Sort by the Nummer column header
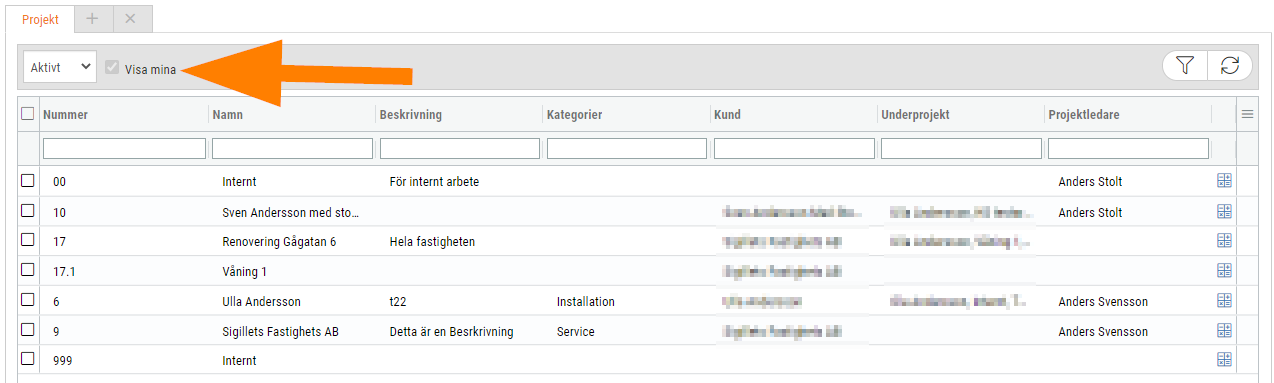This screenshot has height=383, width=1274. pyautogui.click(x=66, y=115)
